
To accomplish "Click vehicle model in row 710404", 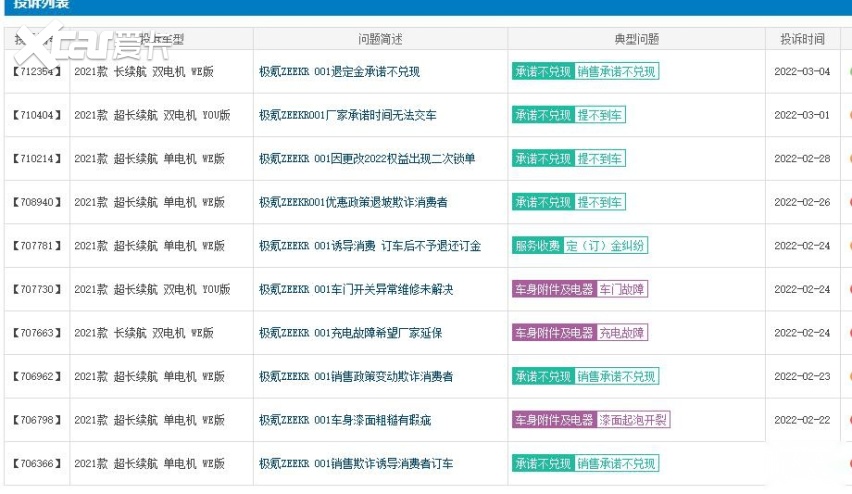I will pos(152,115).
